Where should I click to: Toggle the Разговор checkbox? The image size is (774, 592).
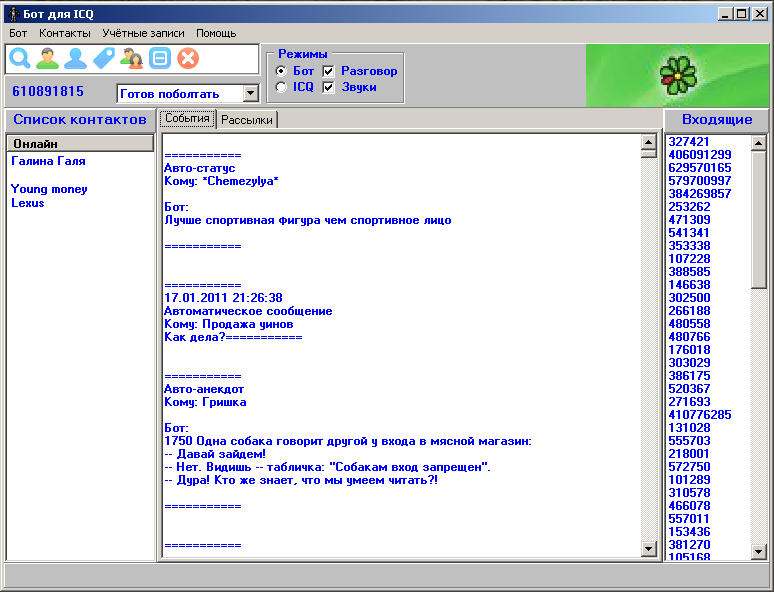(x=328, y=71)
